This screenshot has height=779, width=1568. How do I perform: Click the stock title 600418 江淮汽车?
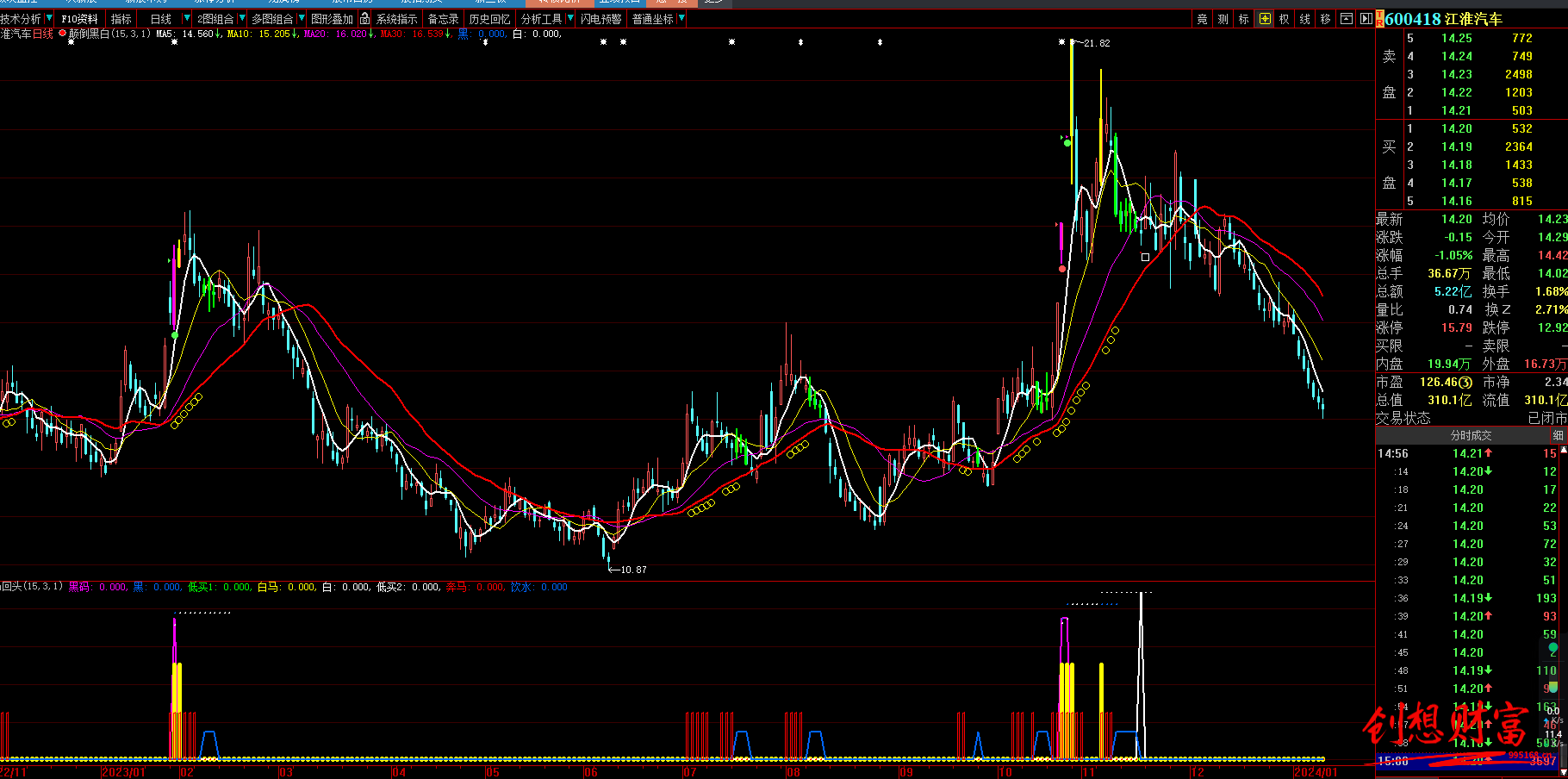(x=1443, y=19)
